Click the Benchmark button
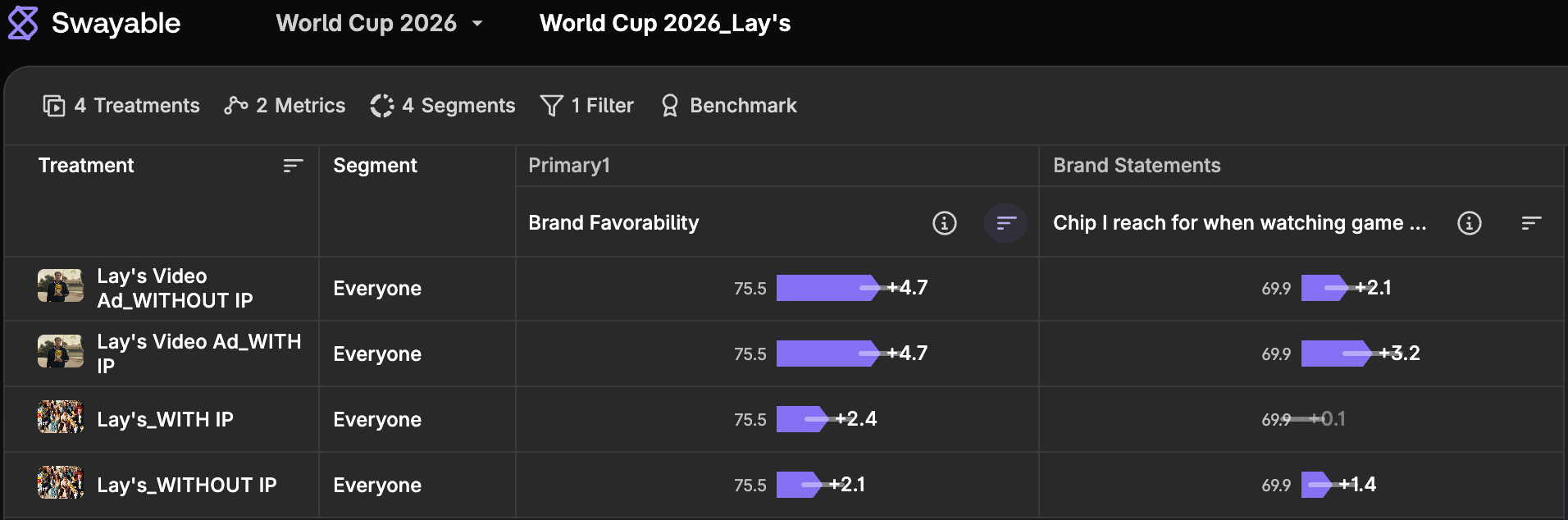The width and height of the screenshot is (1568, 520). point(729,106)
